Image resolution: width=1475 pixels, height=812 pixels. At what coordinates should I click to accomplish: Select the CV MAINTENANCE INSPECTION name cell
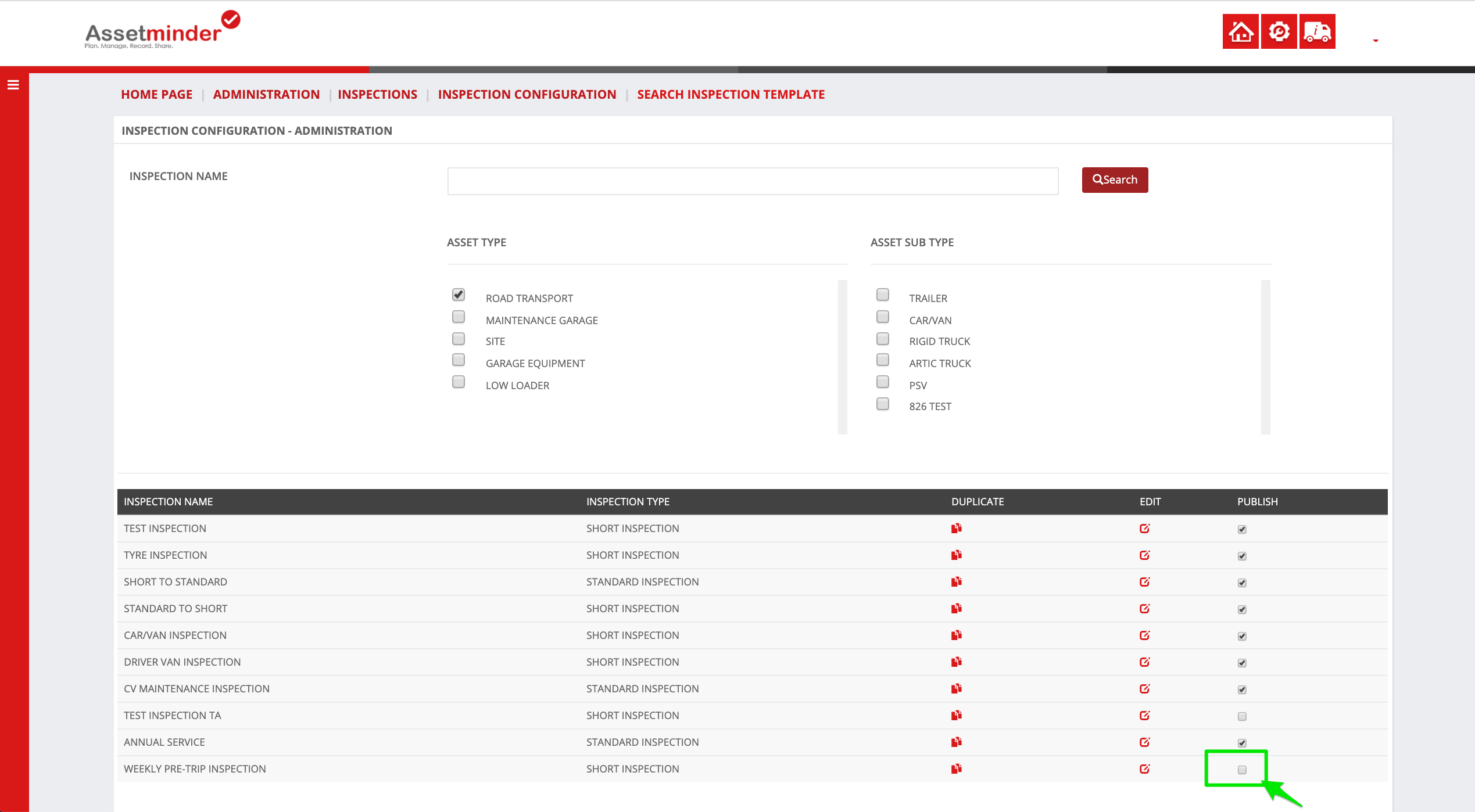tap(196, 688)
